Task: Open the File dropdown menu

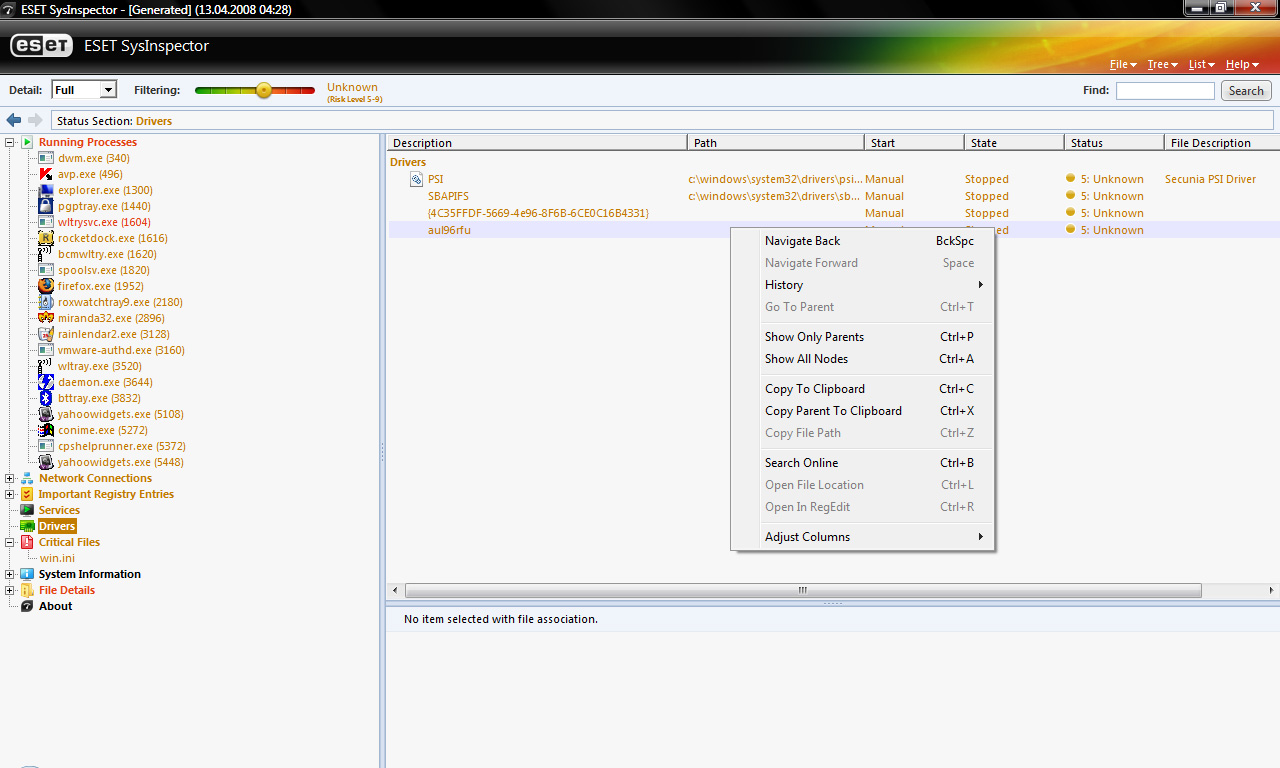Action: [x=1123, y=64]
